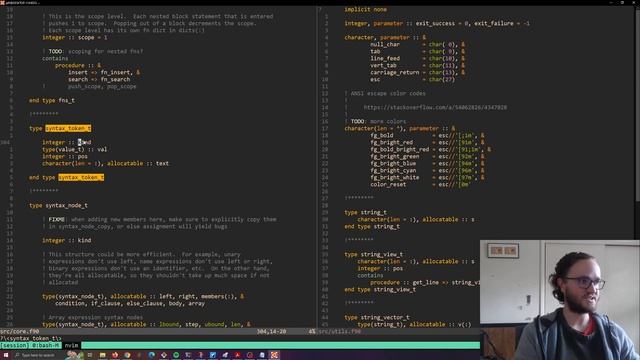
Task: Open the red Acrobat taskbar icon
Action: point(237,355)
